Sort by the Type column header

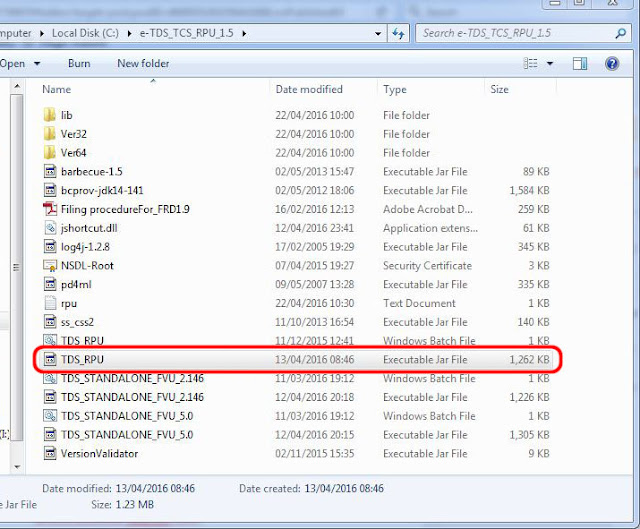(395, 89)
